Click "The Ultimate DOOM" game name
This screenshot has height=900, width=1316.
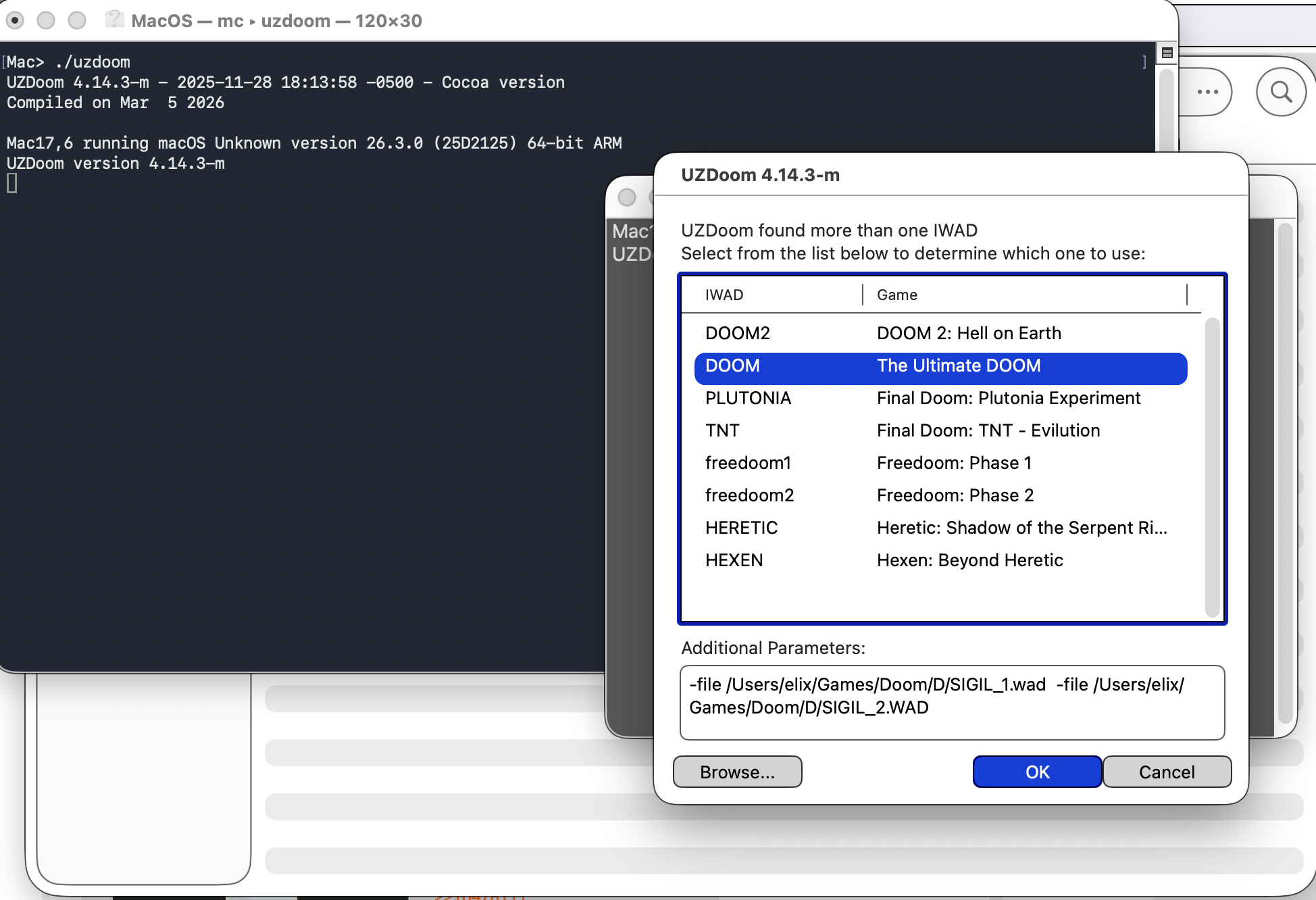click(959, 366)
